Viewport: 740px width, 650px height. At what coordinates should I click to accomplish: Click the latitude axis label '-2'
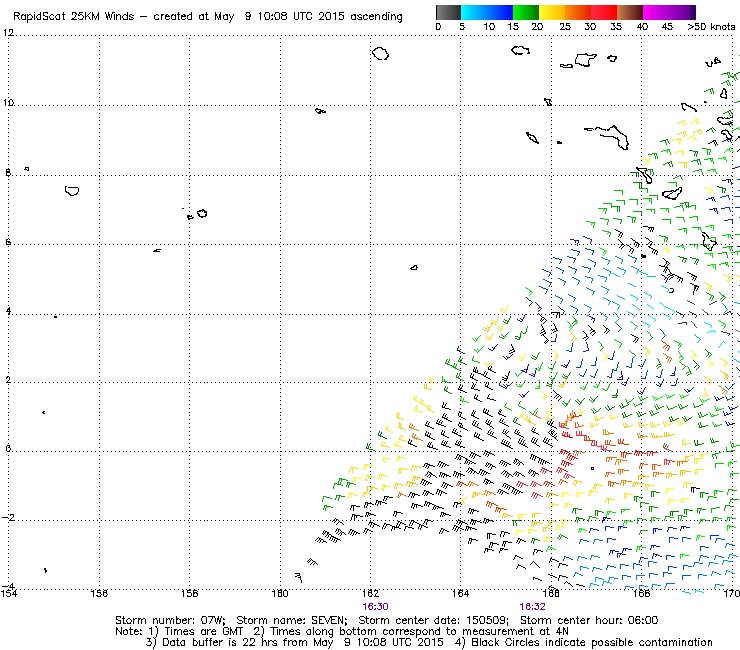8,518
